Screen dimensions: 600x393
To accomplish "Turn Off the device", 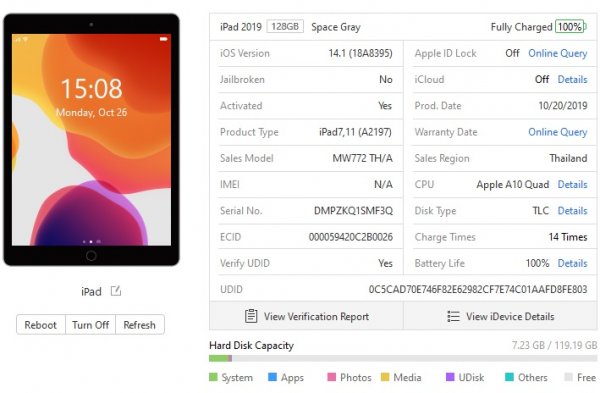I will 90,325.
